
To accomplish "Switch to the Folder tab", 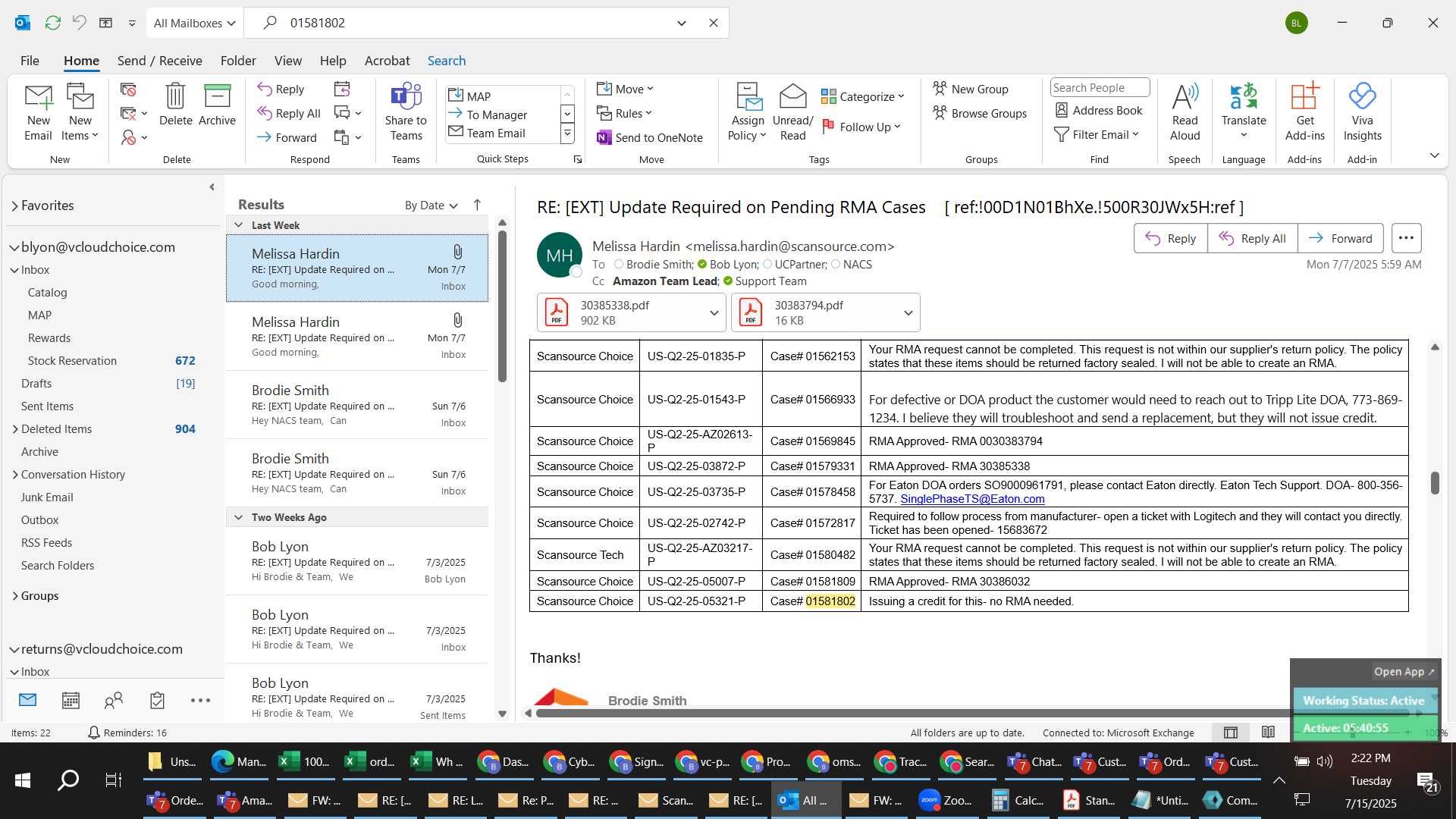I will coord(238,61).
